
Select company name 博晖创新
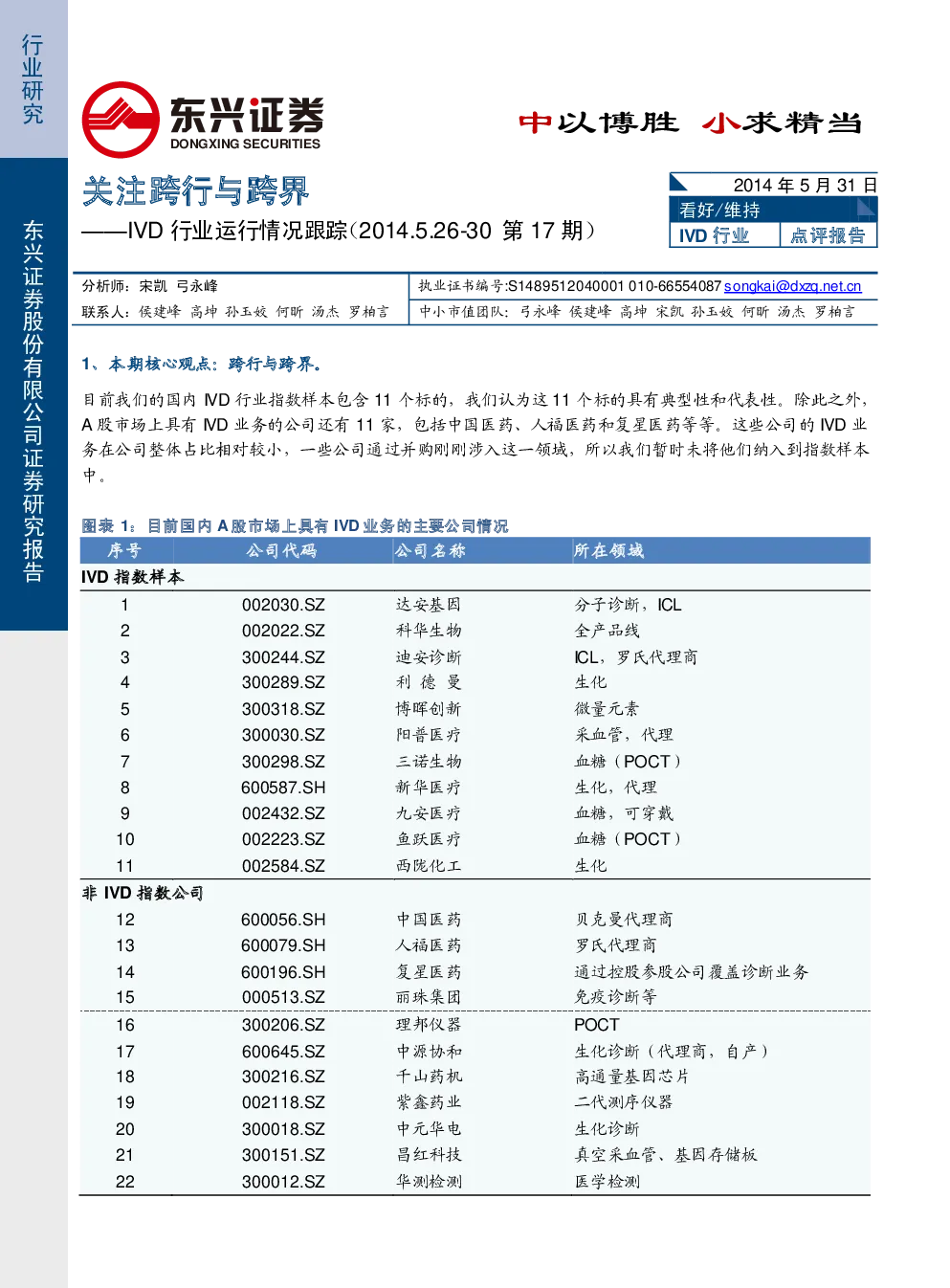point(429,709)
